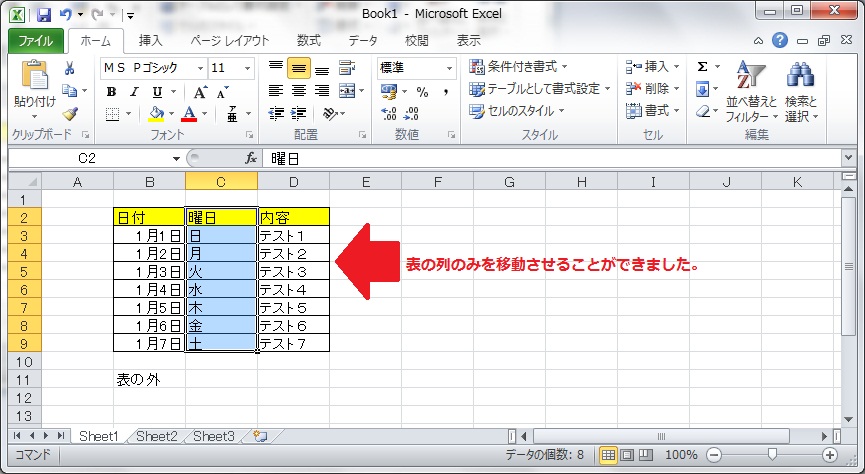Click the Undo icon
Image resolution: width=865 pixels, height=474 pixels.
coord(66,14)
